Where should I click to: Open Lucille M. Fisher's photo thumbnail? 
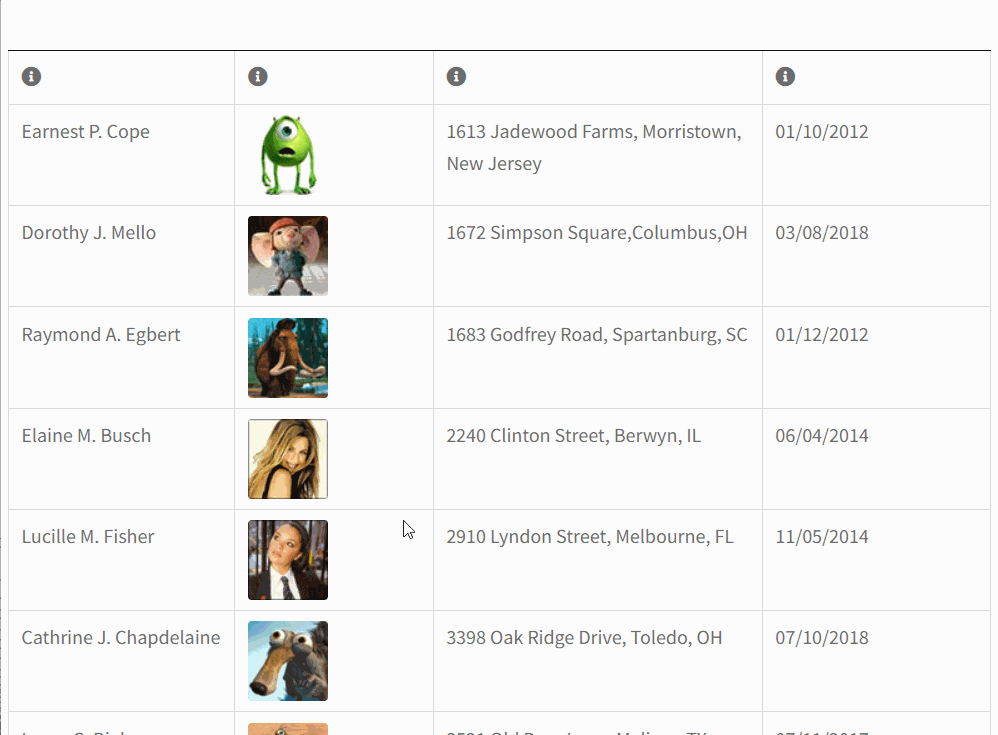288,560
